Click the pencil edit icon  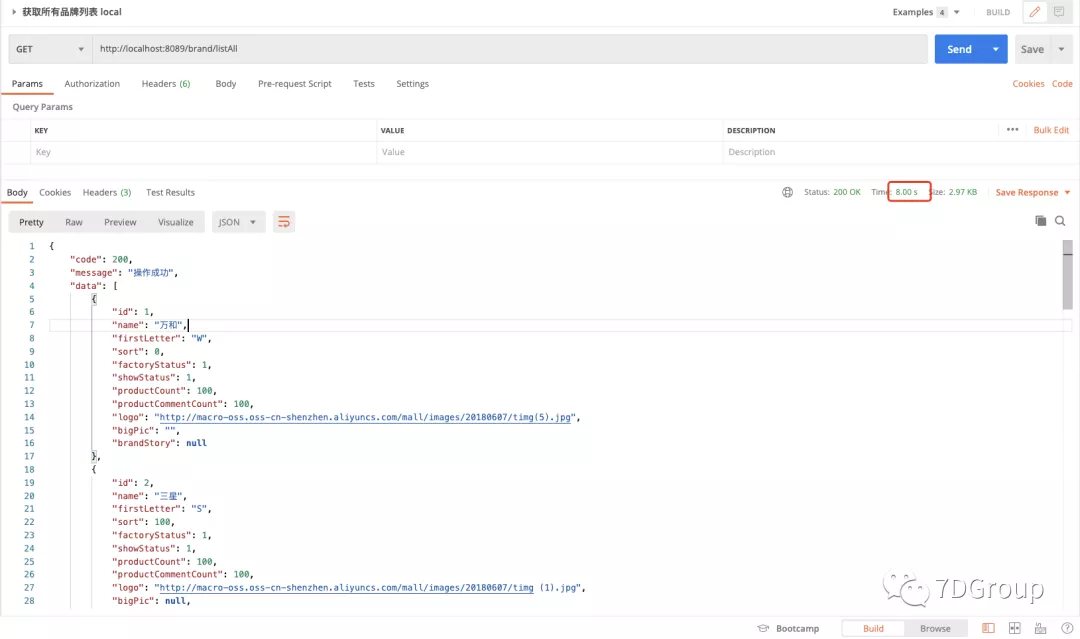(1034, 12)
